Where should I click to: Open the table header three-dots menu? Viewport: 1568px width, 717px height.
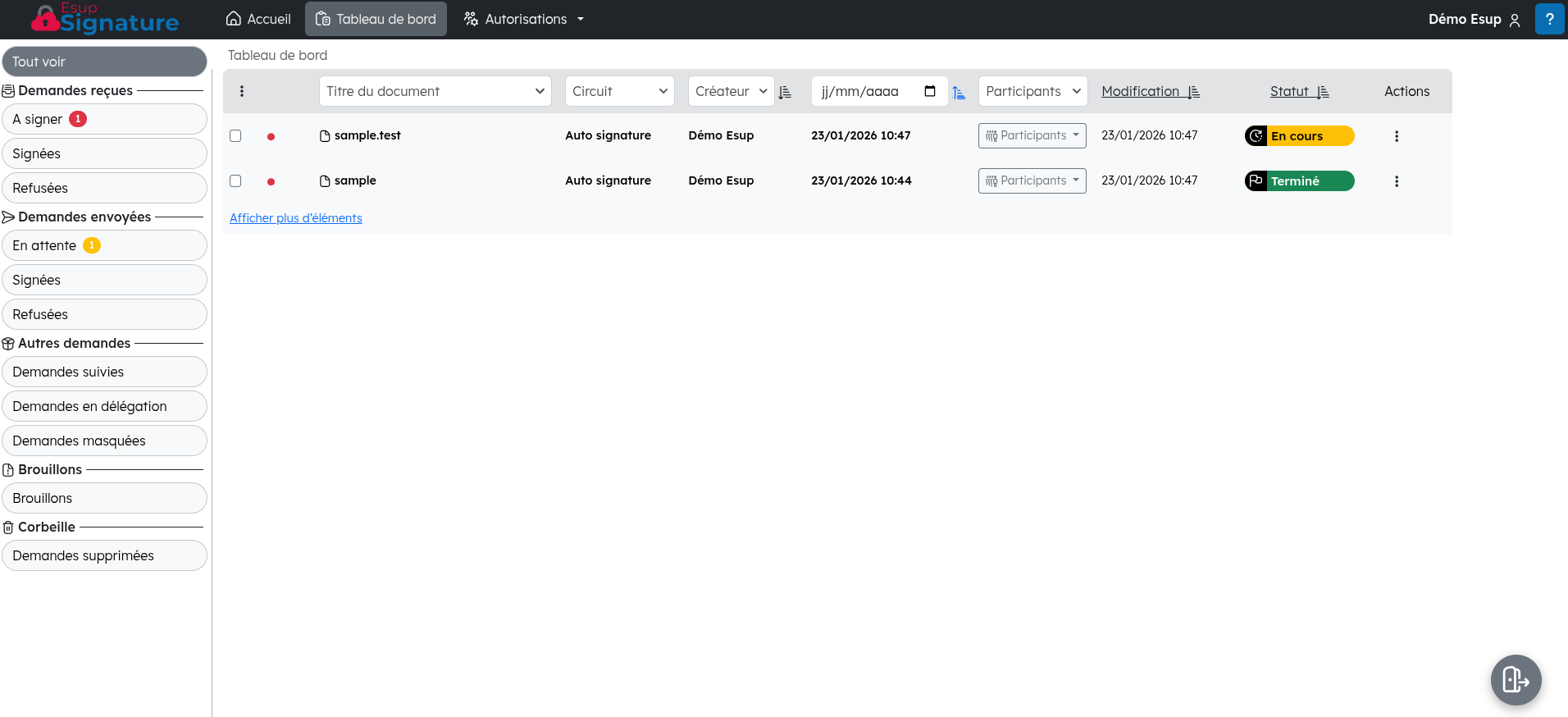pyautogui.click(x=242, y=91)
